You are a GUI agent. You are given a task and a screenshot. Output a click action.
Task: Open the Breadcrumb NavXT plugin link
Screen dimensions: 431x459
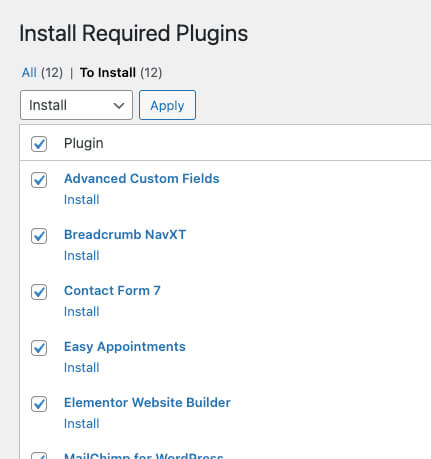coord(125,235)
